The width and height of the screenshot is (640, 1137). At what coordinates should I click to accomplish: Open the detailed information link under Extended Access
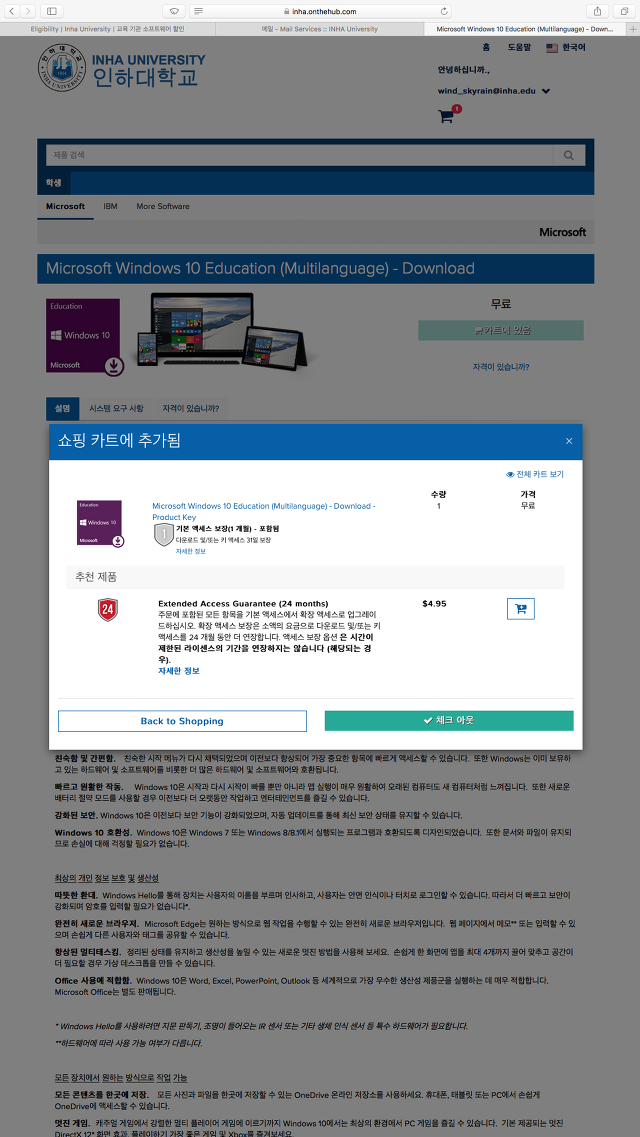coord(178,671)
